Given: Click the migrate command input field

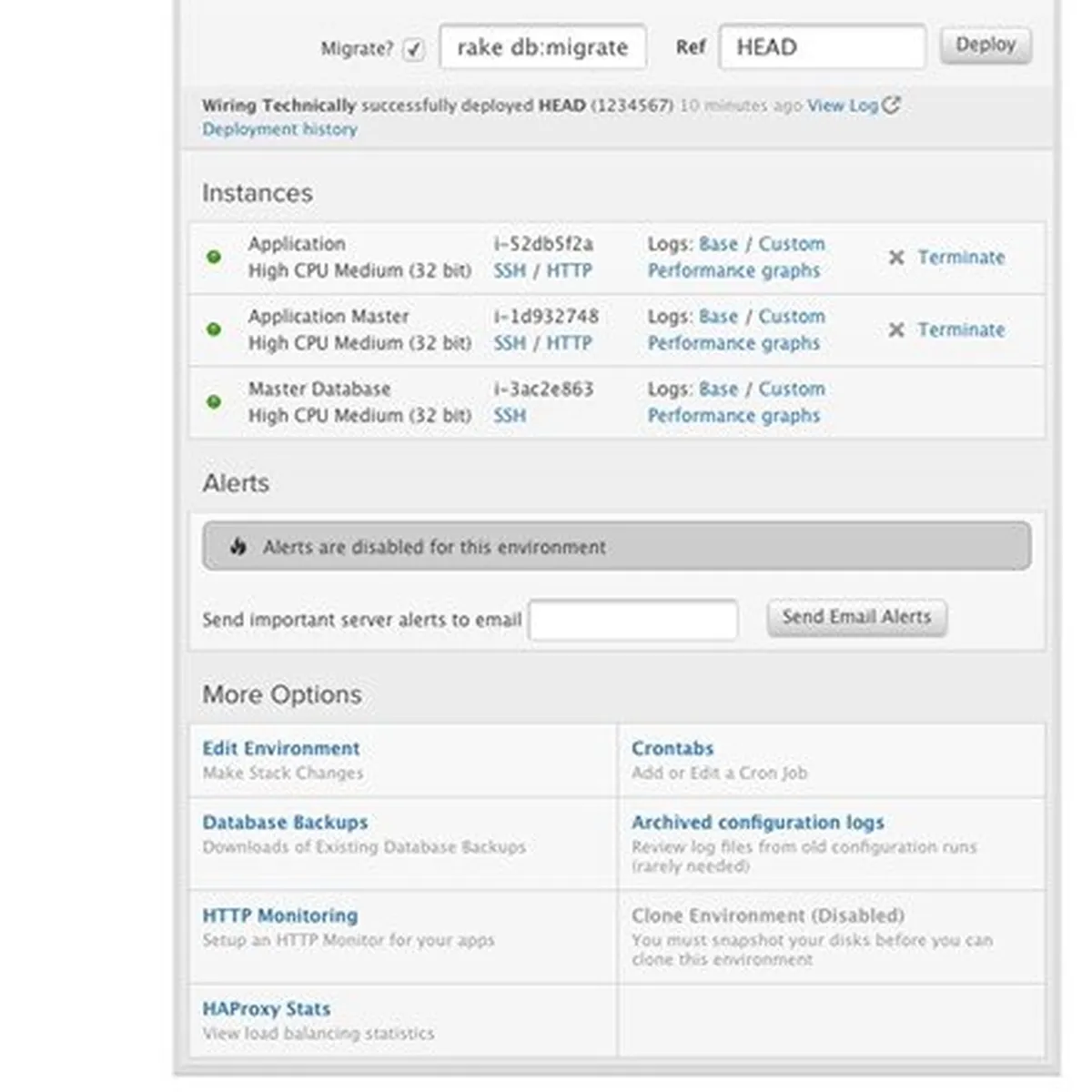Looking at the screenshot, I should point(542,47).
